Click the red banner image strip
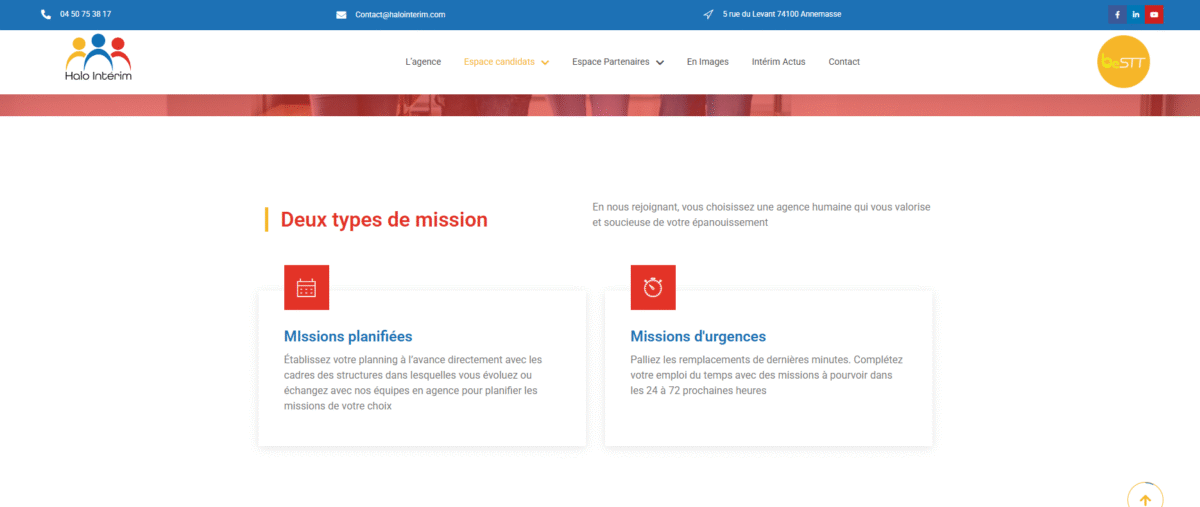Viewport: 1200px width, 507px height. pyautogui.click(x=600, y=105)
